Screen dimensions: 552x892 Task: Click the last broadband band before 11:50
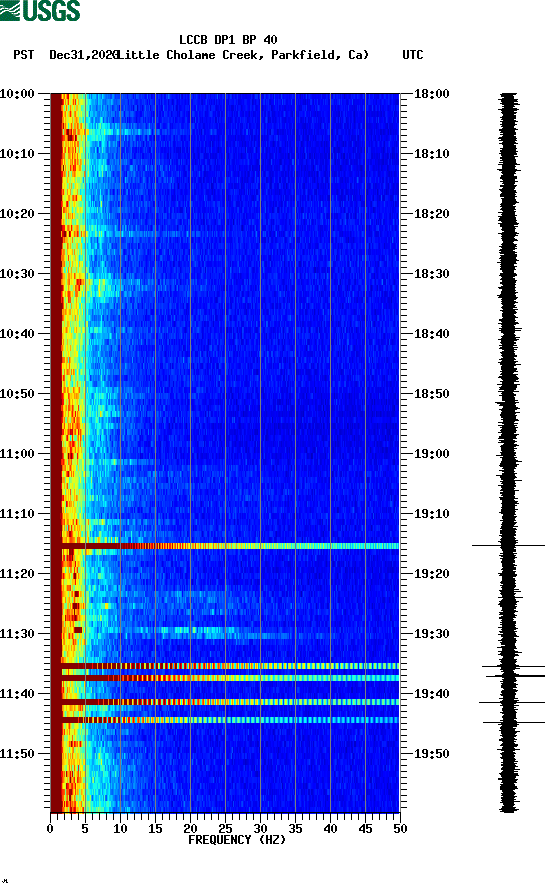225,720
